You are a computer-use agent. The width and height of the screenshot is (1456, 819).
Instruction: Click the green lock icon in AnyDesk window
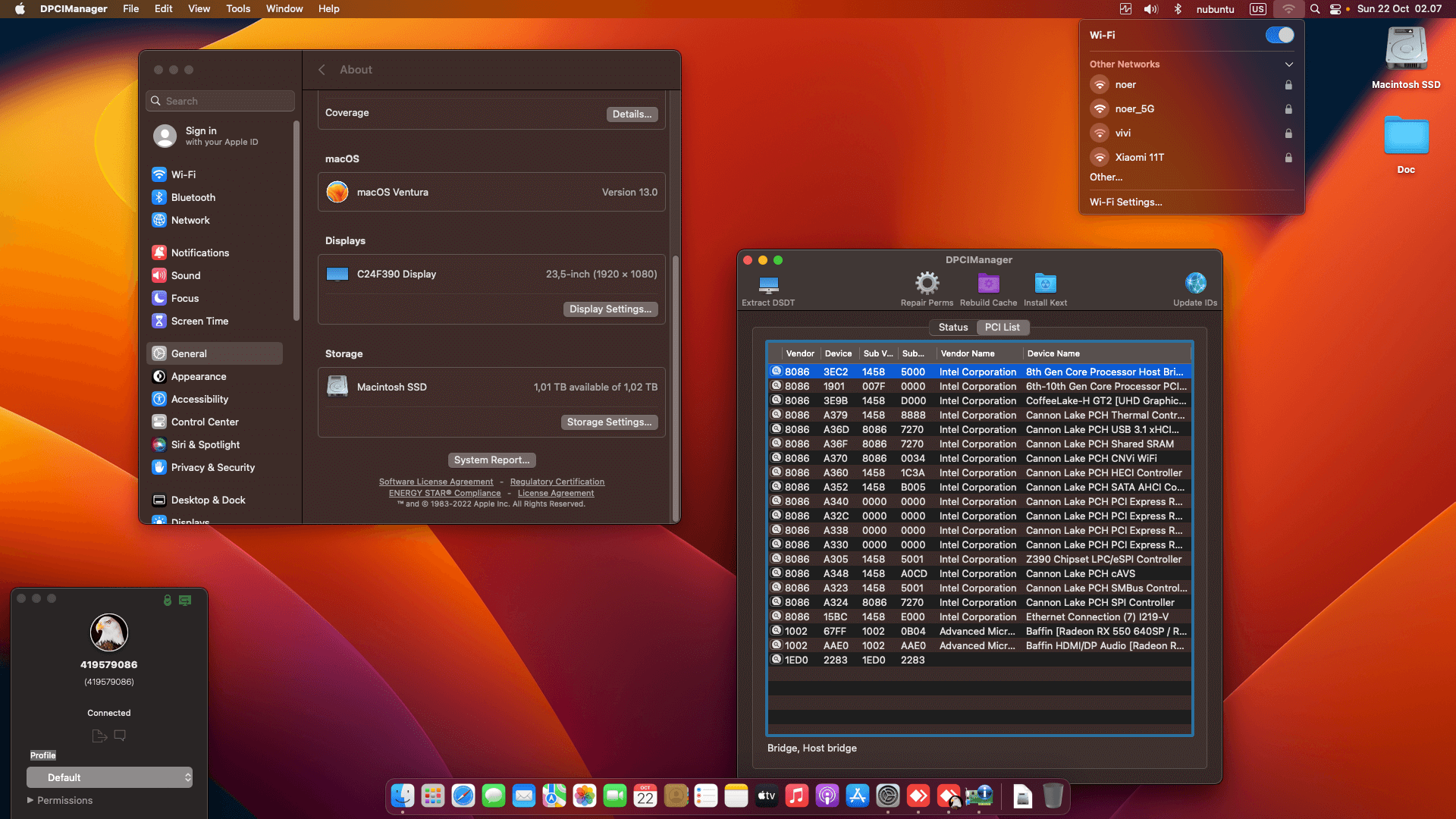click(x=168, y=600)
